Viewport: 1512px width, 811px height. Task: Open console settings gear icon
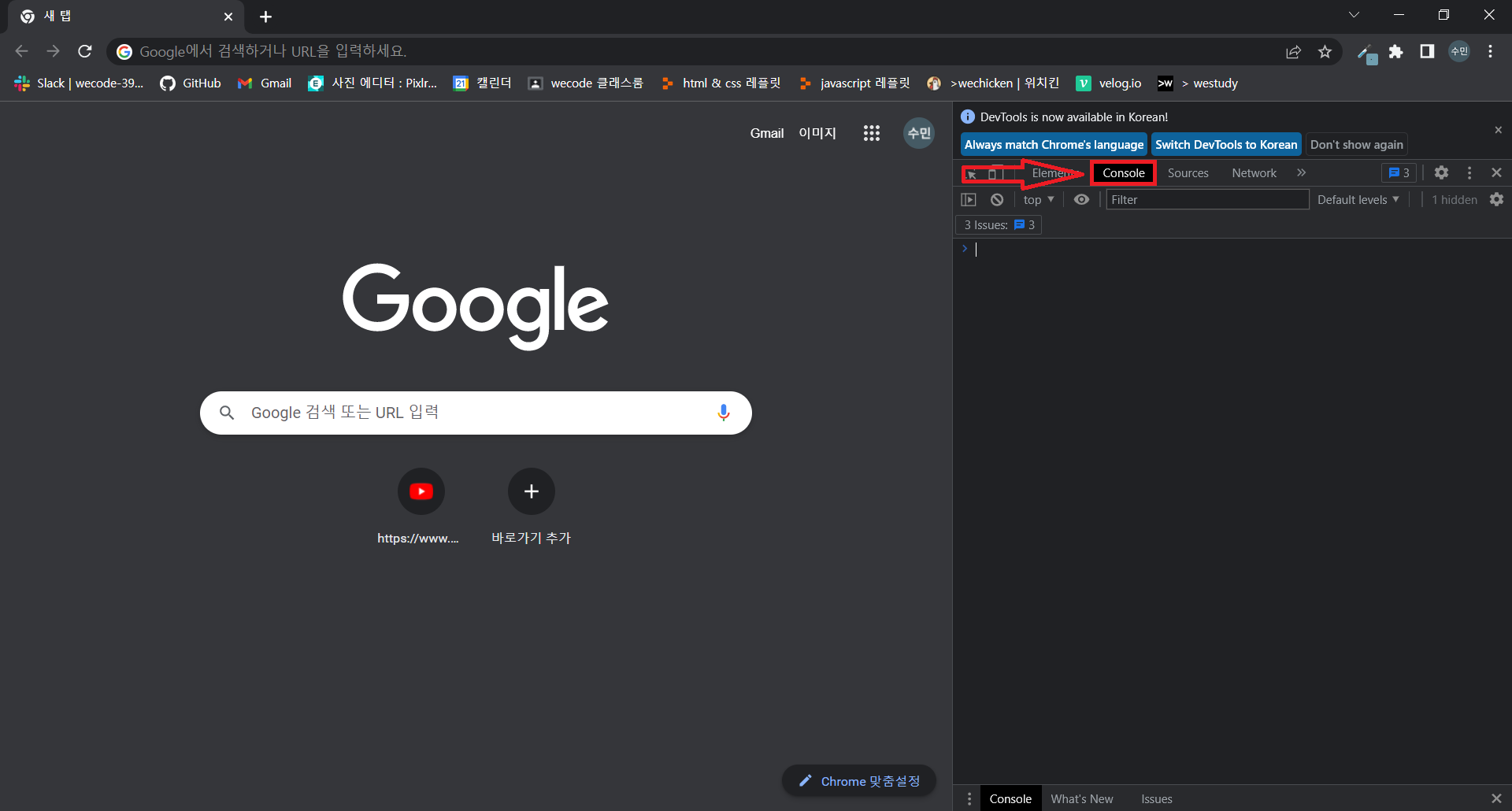click(x=1496, y=200)
